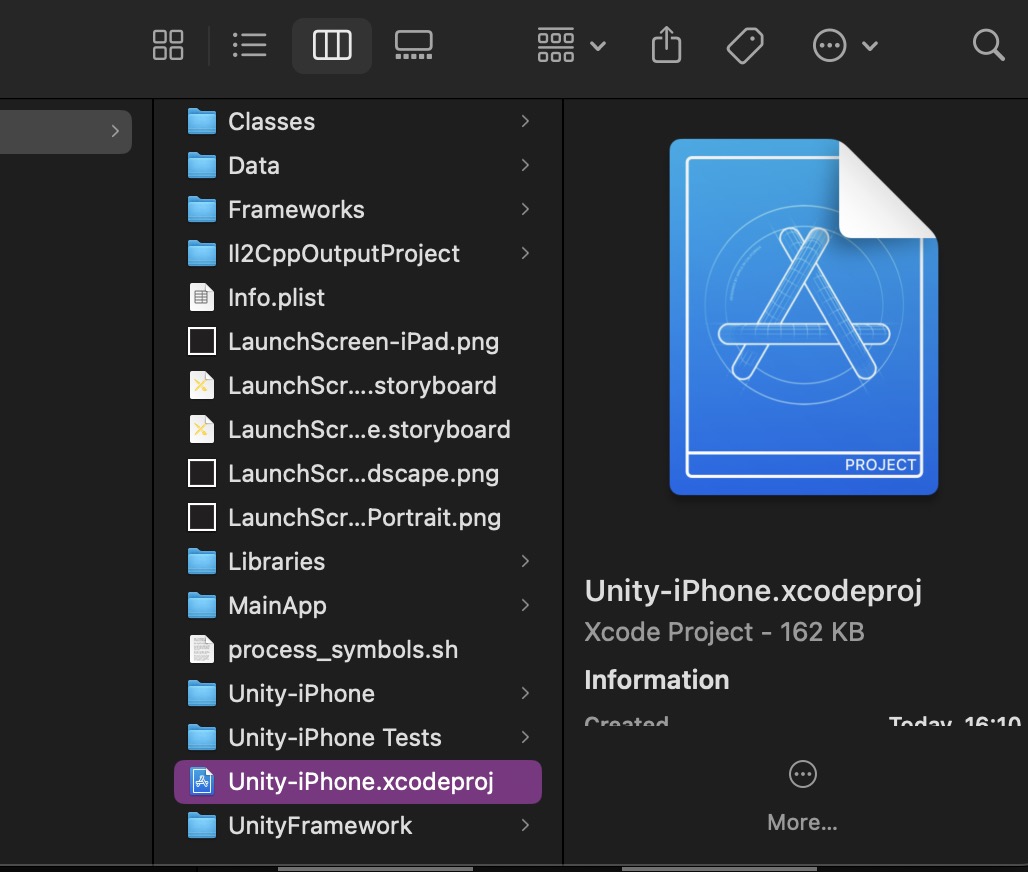Open the grouping options dropdown chevron
Image resolution: width=1028 pixels, height=872 pixels.
coord(598,47)
